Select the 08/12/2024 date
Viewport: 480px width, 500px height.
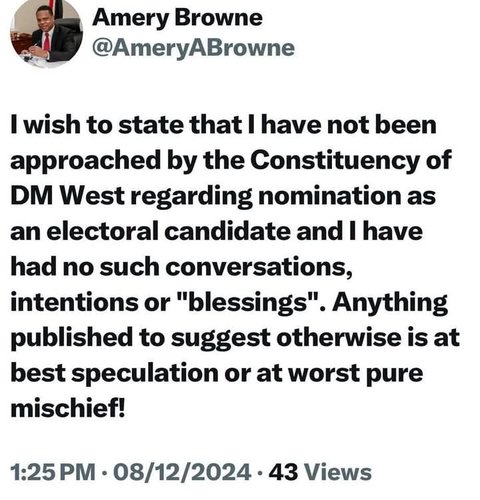click(182, 472)
